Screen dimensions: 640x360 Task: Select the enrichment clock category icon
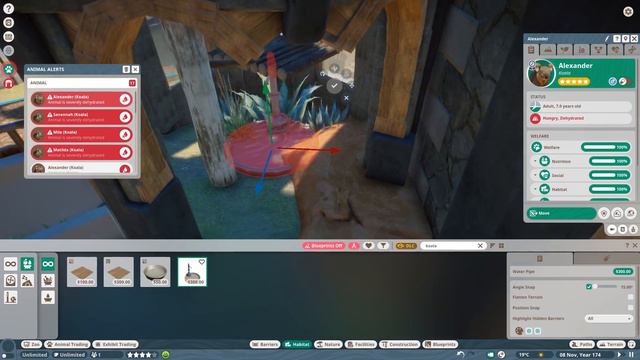(x=11, y=280)
